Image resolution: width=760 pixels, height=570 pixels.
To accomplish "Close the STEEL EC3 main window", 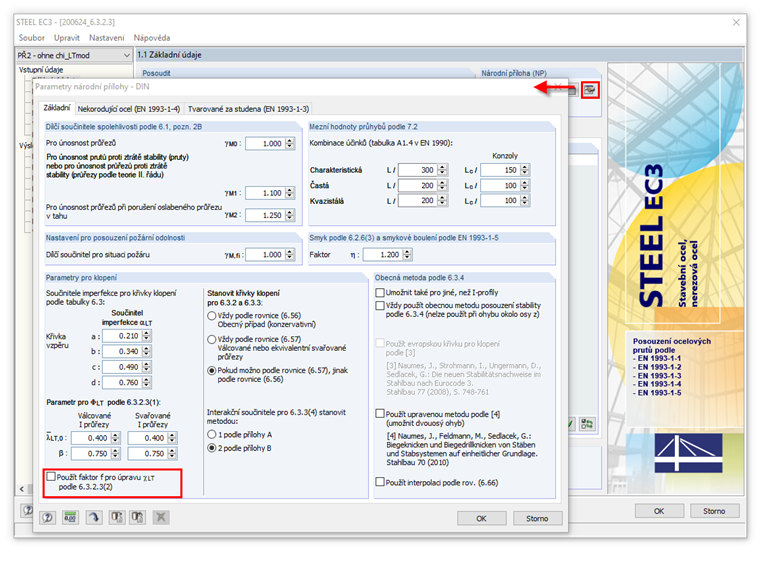I will (x=736, y=22).
